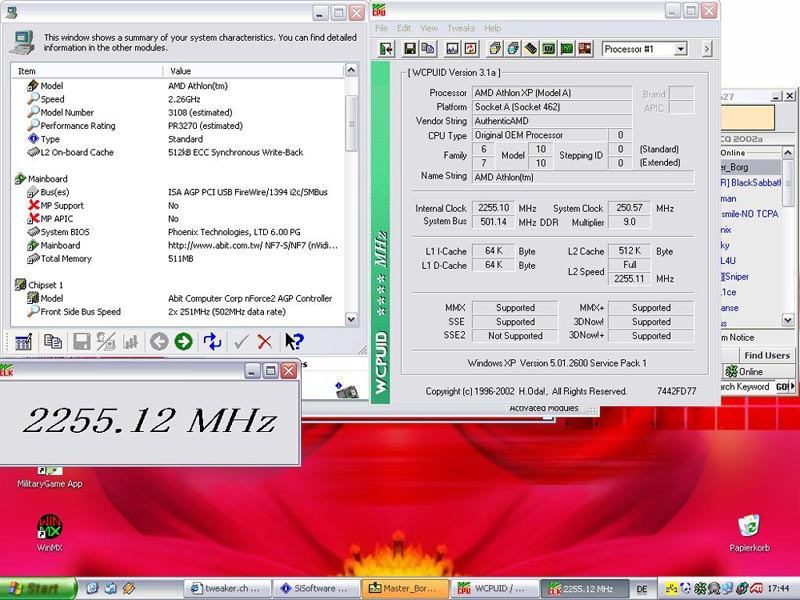Open the Edit menu in WCPUID

pyautogui.click(x=404, y=28)
